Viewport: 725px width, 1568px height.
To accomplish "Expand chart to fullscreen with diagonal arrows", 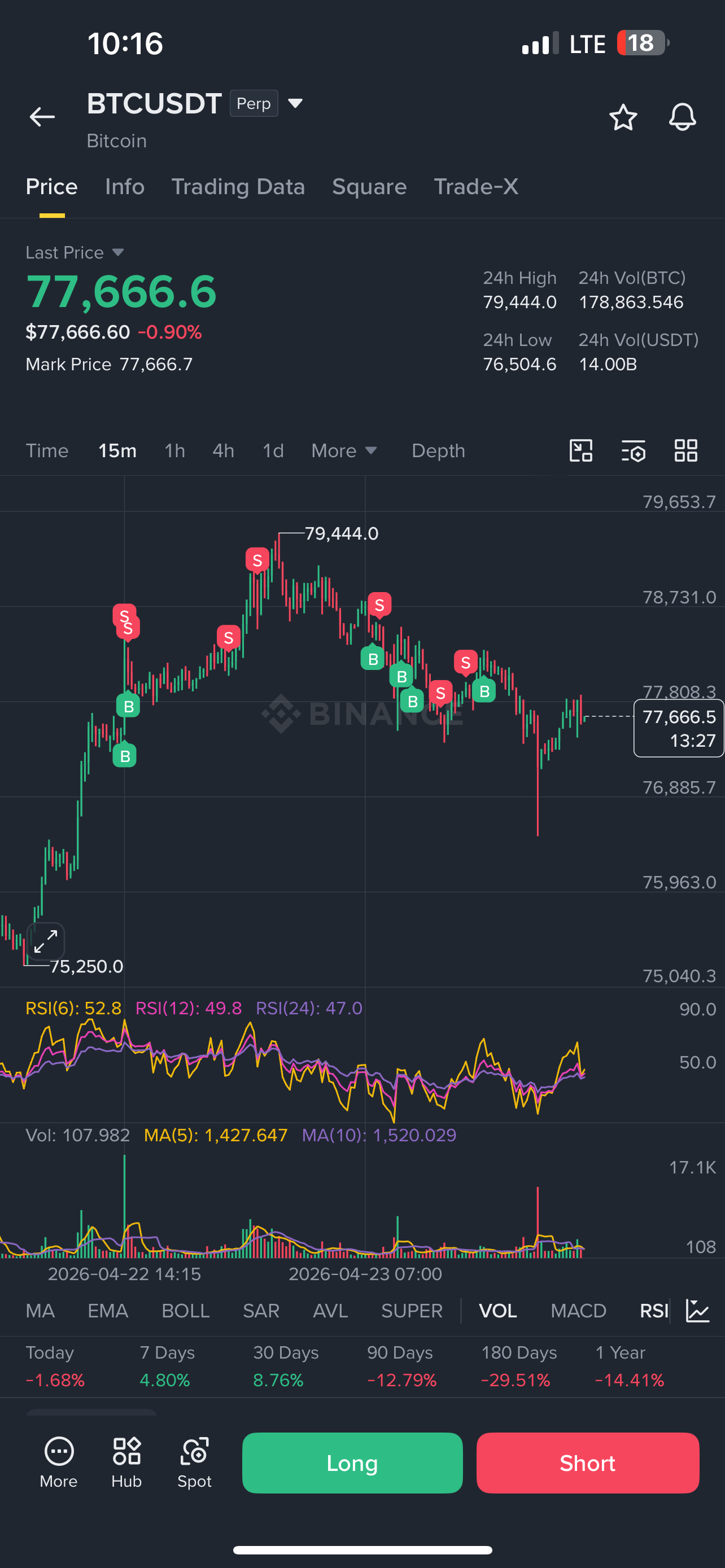I will (x=46, y=941).
